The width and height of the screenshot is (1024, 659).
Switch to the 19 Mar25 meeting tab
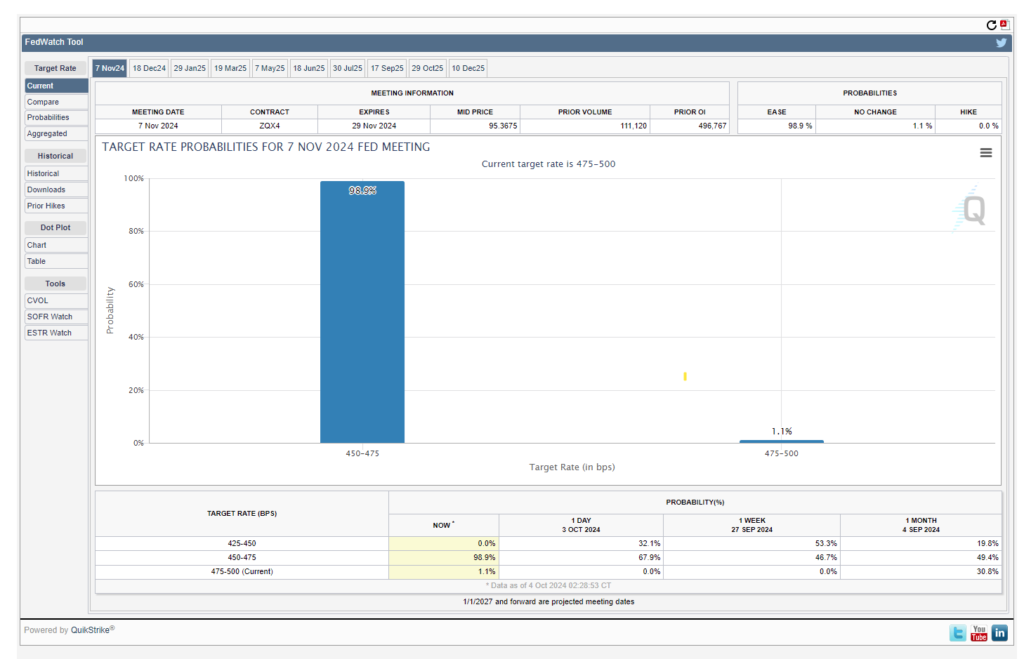click(x=231, y=68)
